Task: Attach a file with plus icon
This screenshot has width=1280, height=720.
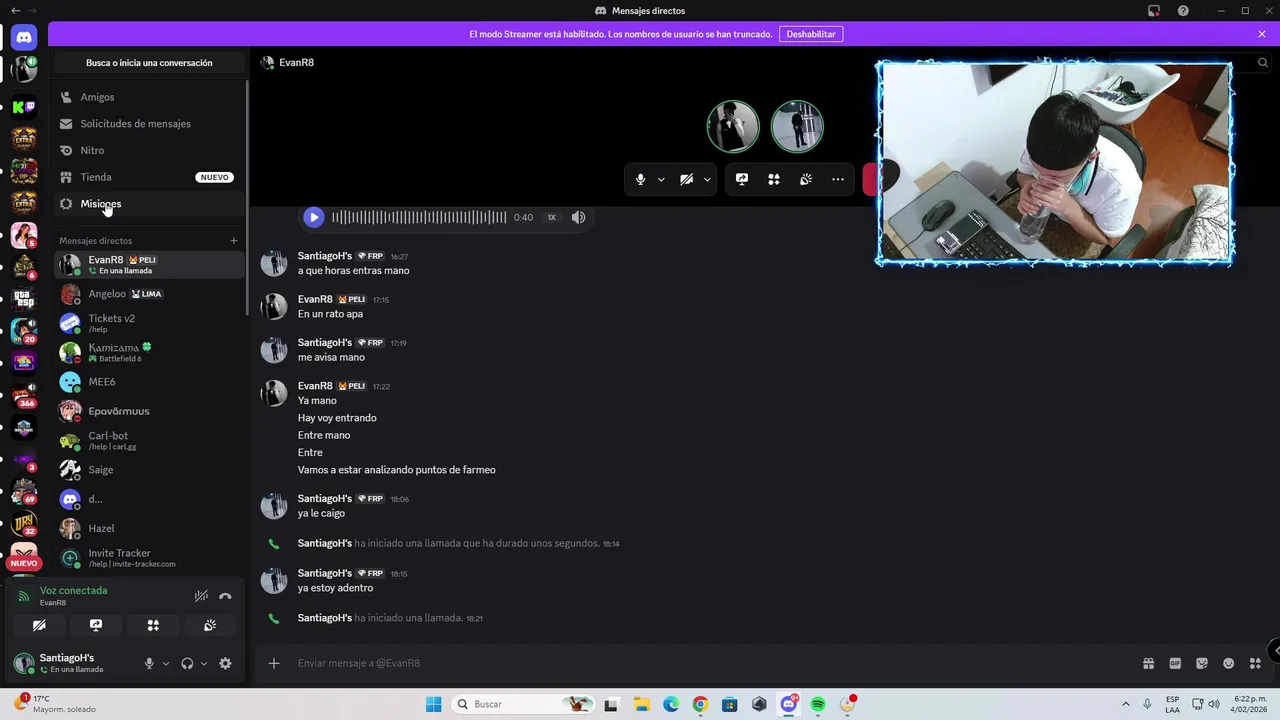Action: [274, 663]
